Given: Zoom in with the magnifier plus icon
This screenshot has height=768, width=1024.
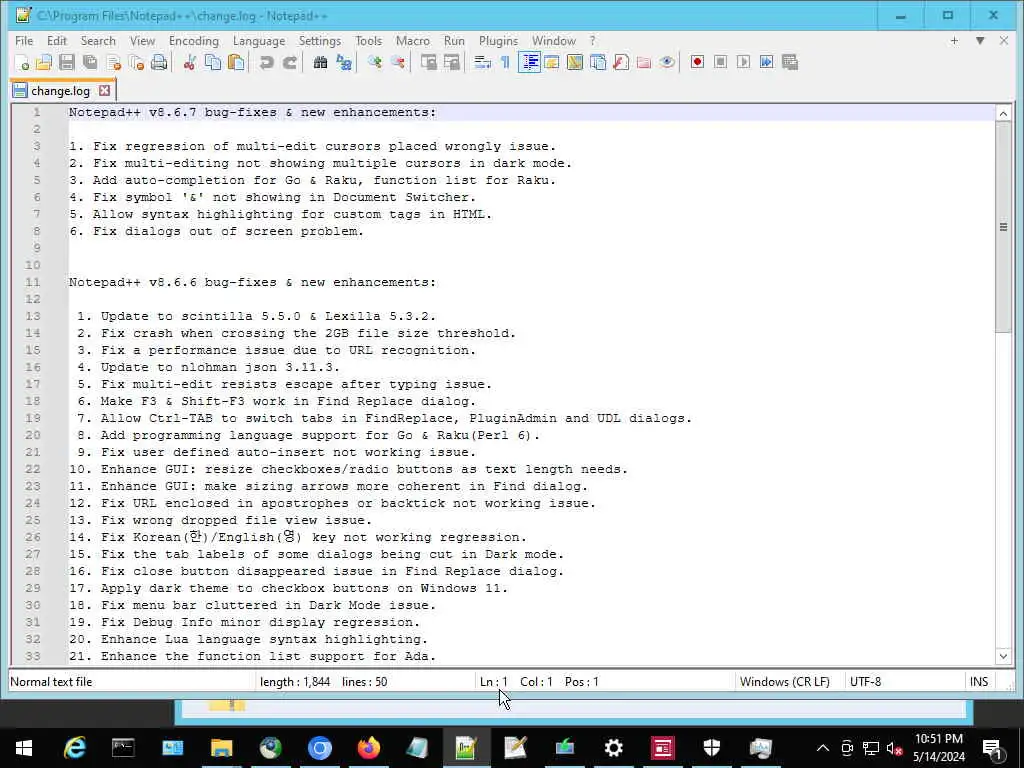Looking at the screenshot, I should pyautogui.click(x=375, y=63).
